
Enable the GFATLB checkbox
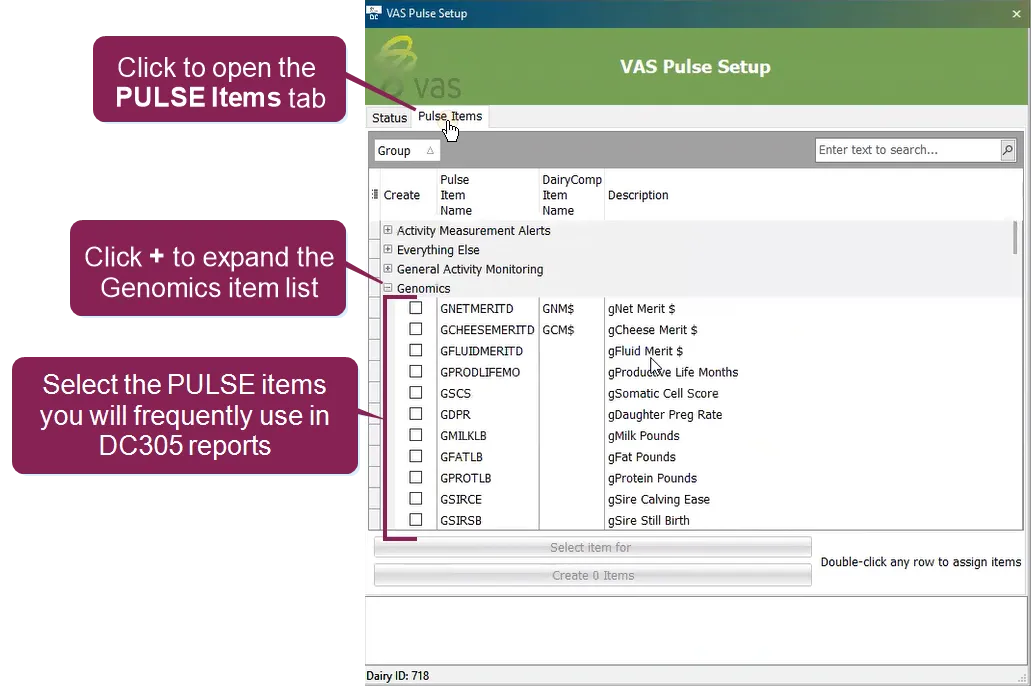pyautogui.click(x=416, y=456)
